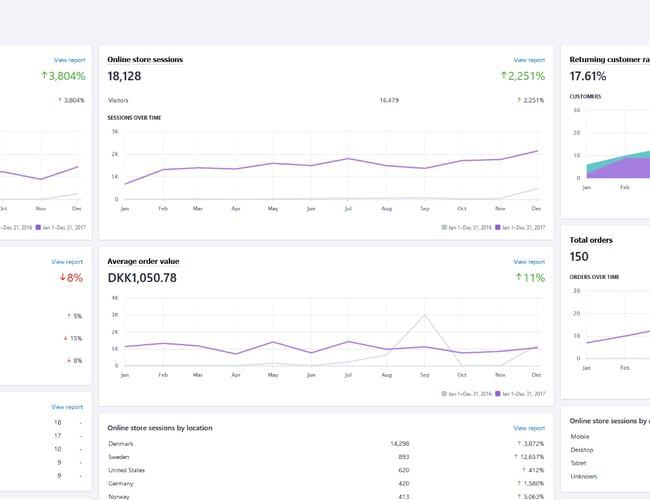Select the Norway location row
This screenshot has height=500, width=650.
[x=120, y=495]
